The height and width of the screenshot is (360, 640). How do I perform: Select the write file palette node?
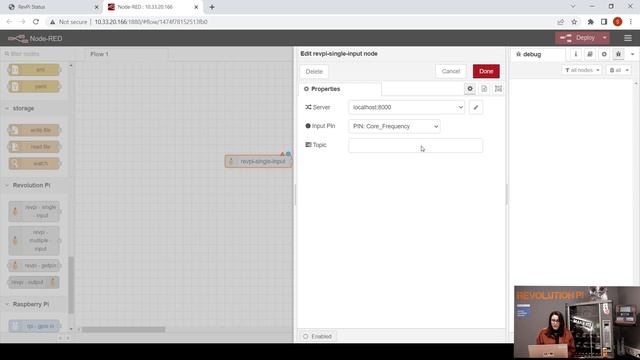click(x=34, y=130)
